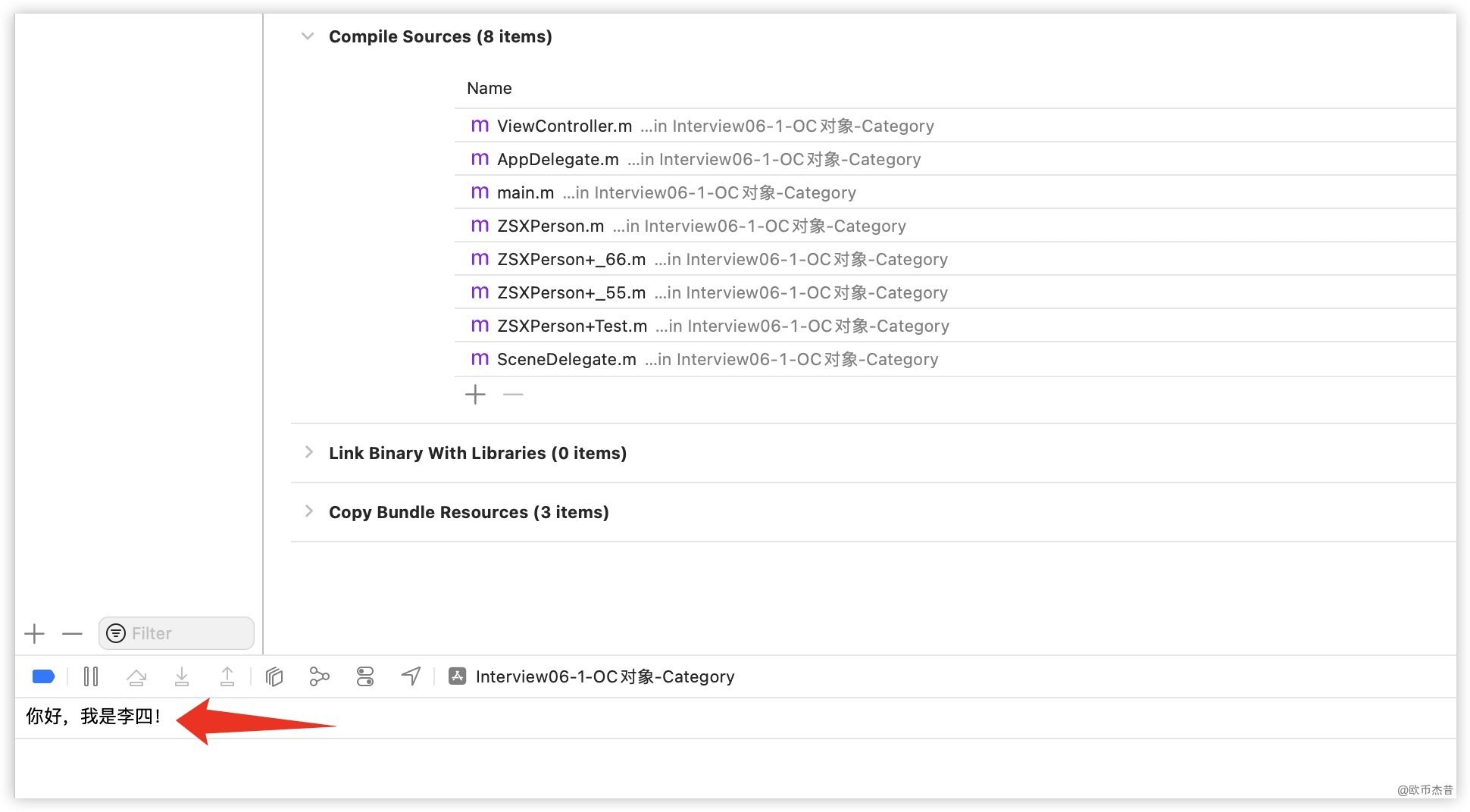Collapse the Compile Sources section
1470x812 pixels.
click(308, 36)
